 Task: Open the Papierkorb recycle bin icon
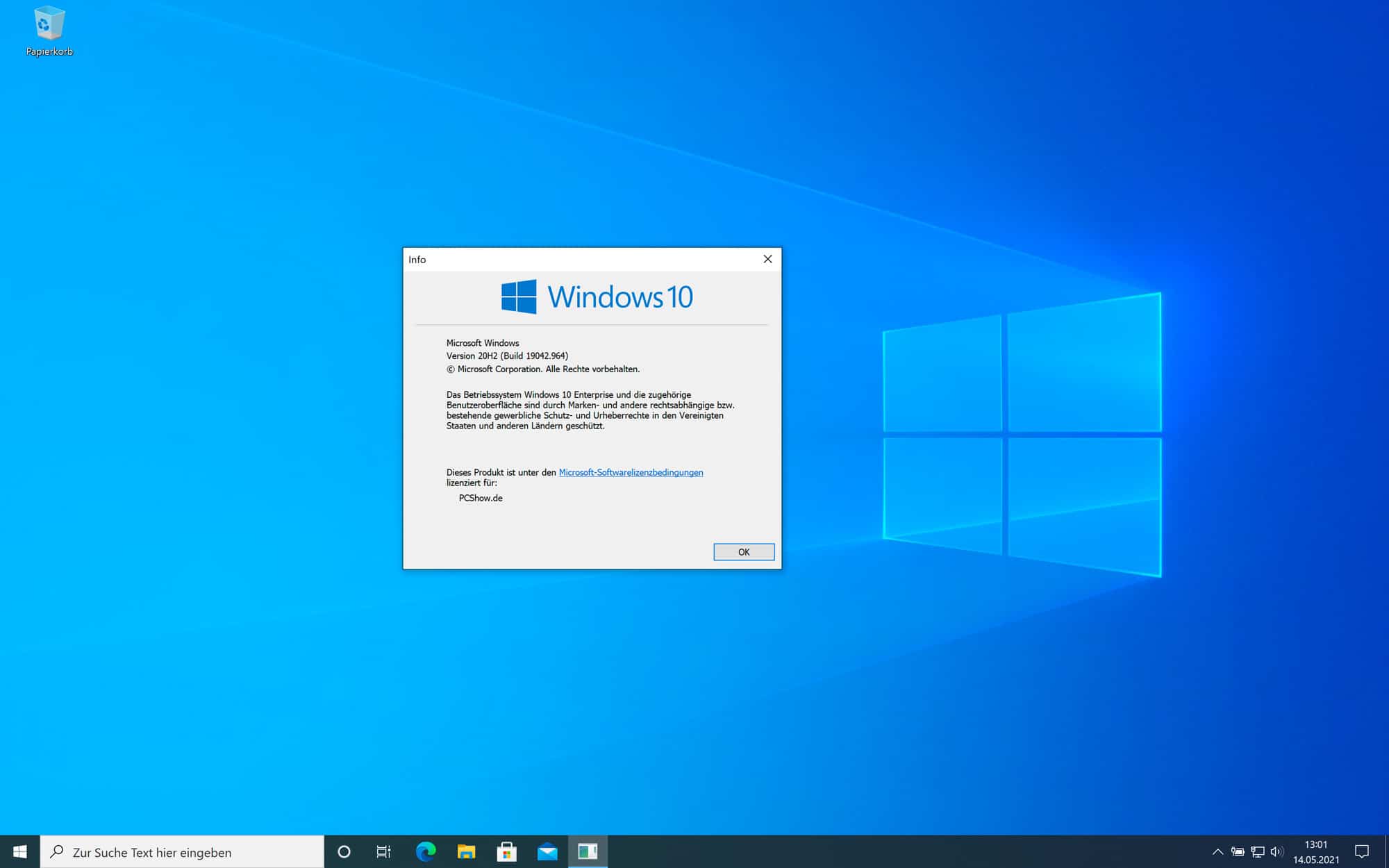coord(49,31)
